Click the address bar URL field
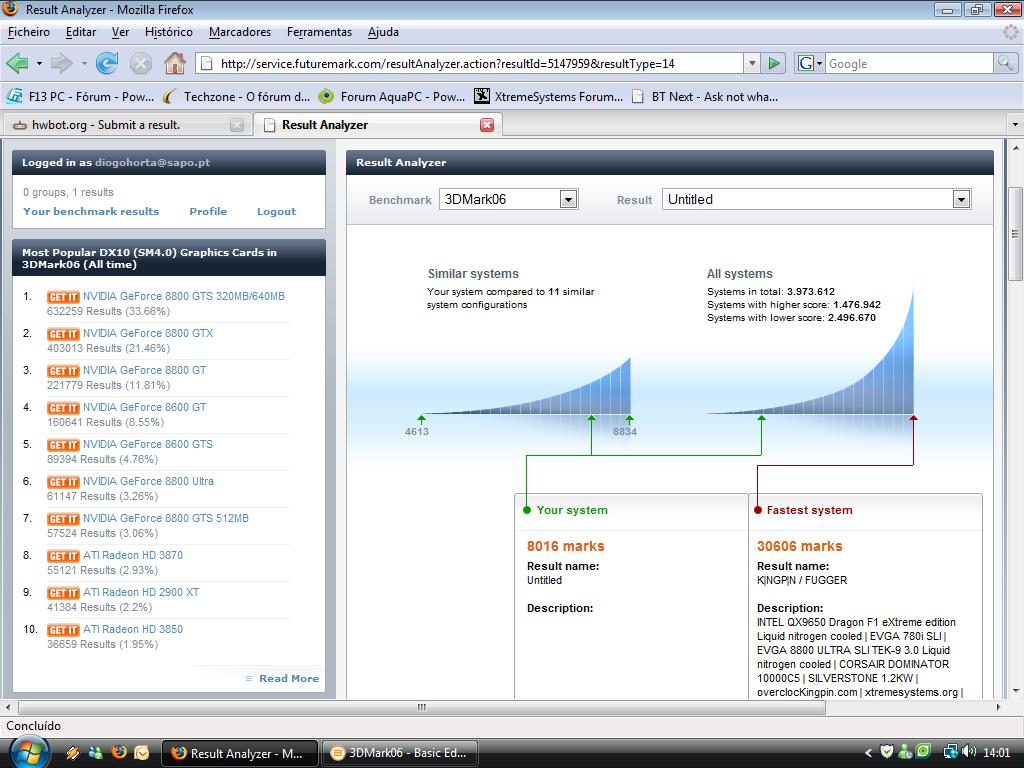 click(x=470, y=63)
